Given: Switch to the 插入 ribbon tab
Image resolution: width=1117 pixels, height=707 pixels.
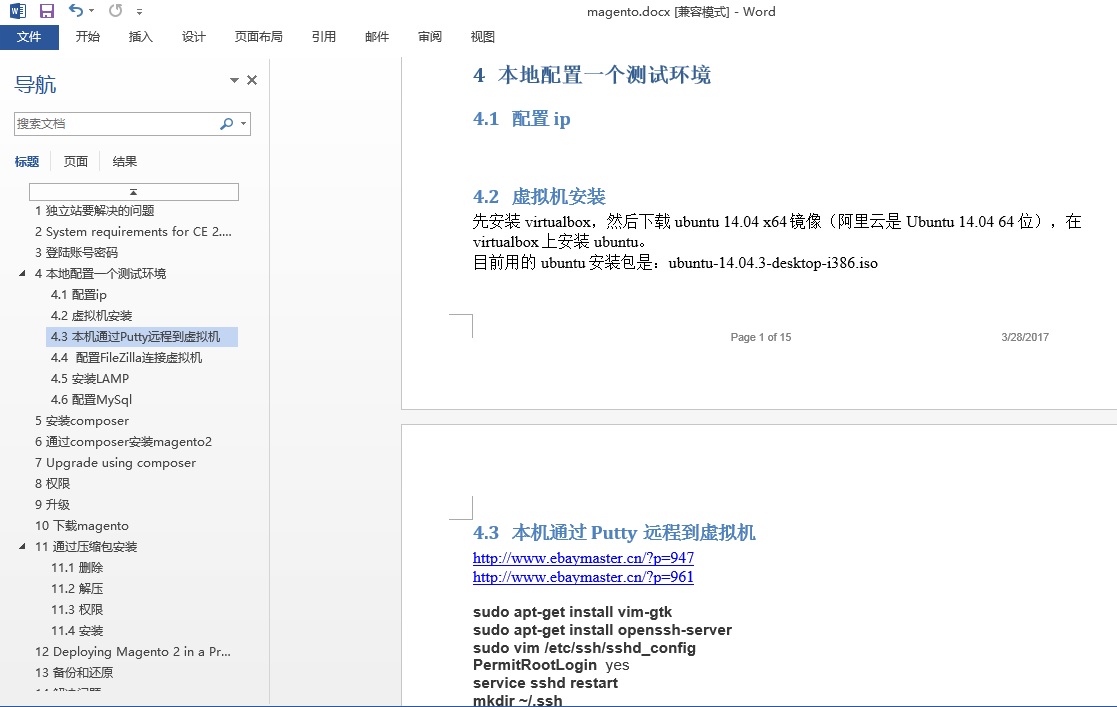Looking at the screenshot, I should 141,37.
